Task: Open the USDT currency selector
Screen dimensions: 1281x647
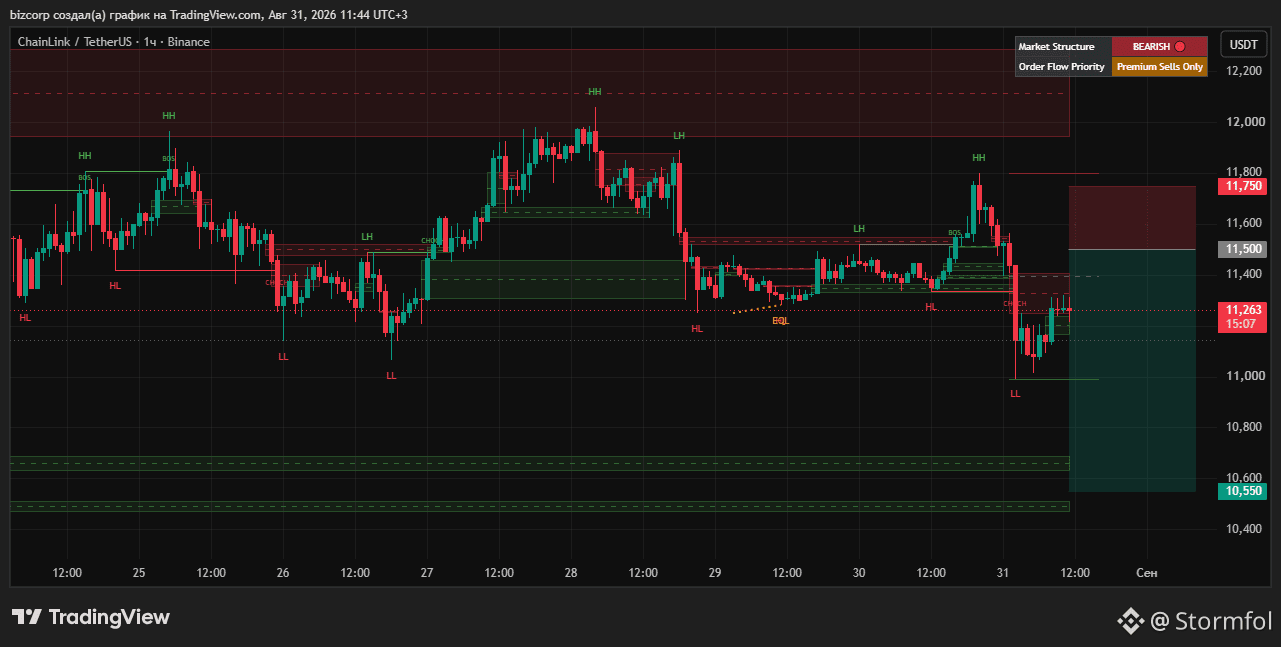Action: point(1243,45)
